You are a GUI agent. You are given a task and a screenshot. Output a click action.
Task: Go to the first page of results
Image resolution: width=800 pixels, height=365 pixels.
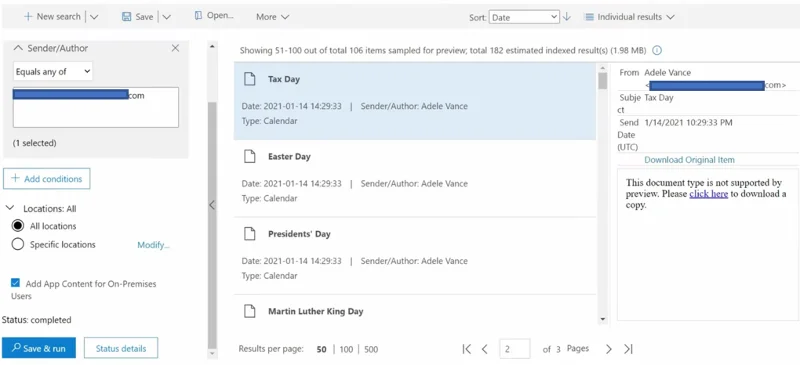[x=466, y=349]
